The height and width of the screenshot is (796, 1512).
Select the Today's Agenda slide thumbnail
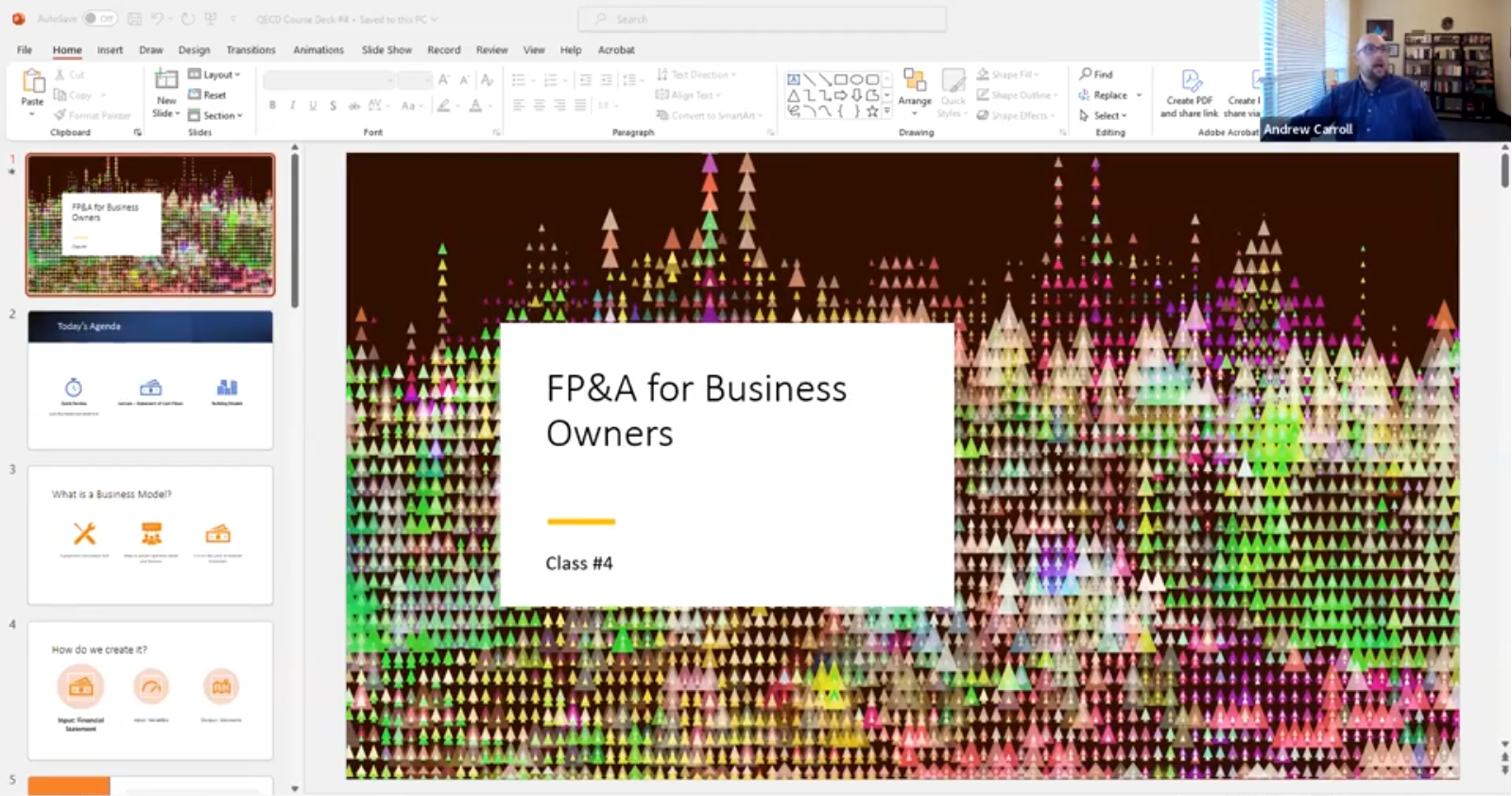150,380
